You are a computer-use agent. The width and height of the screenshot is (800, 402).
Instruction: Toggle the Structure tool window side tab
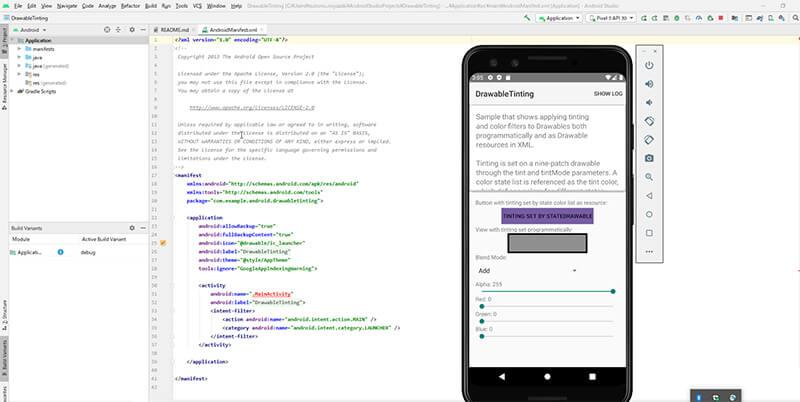click(x=4, y=316)
